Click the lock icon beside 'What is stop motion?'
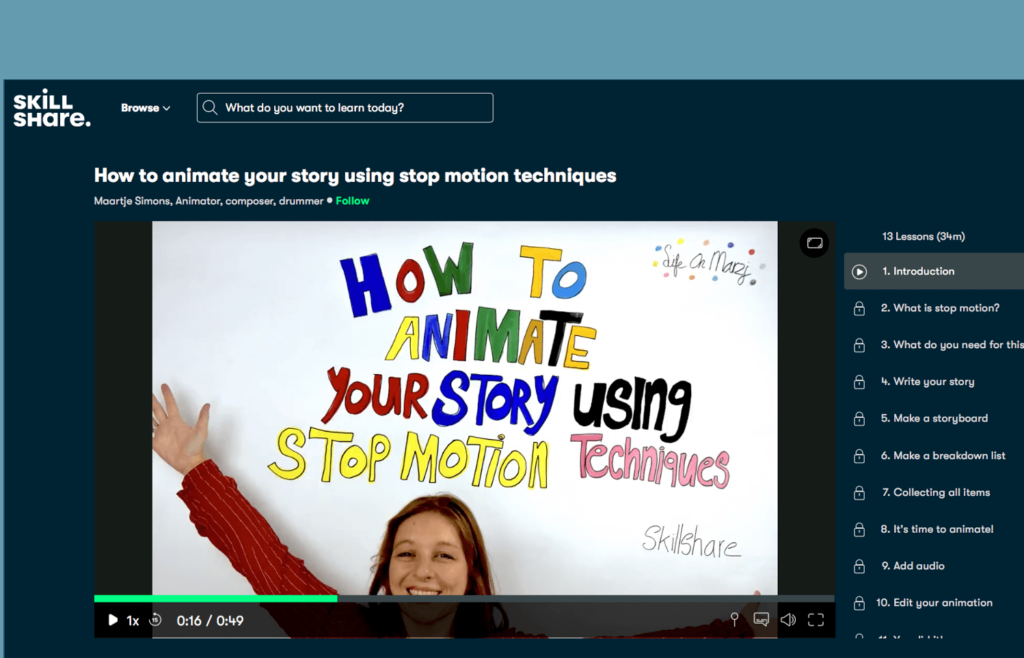 click(x=859, y=309)
